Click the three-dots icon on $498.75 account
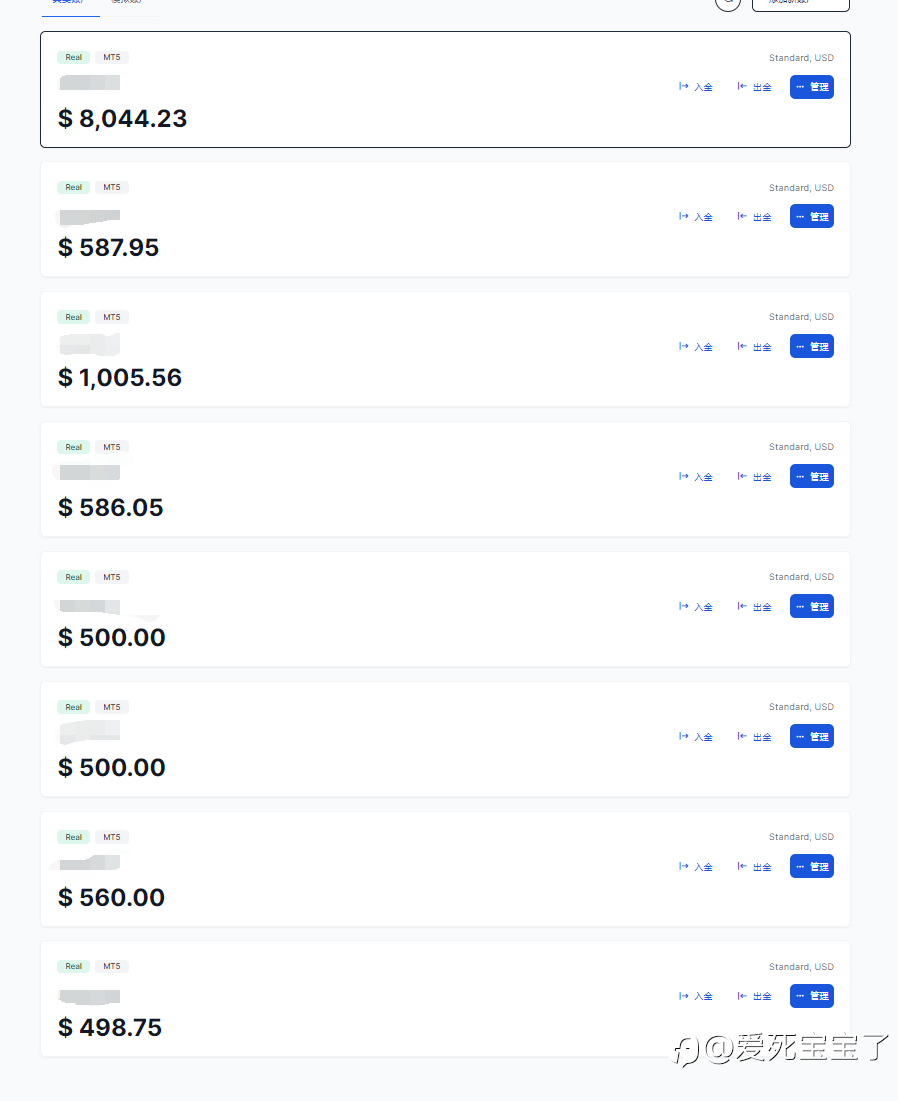The height and width of the screenshot is (1101, 898). [x=800, y=996]
